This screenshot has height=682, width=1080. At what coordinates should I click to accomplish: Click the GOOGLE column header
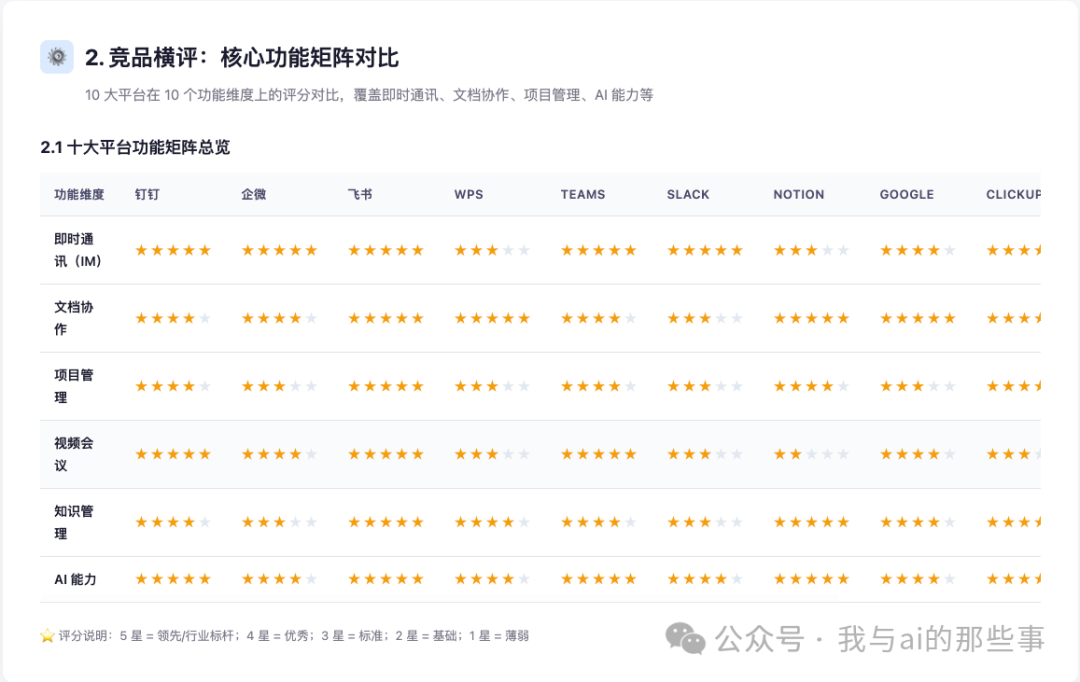coord(907,194)
